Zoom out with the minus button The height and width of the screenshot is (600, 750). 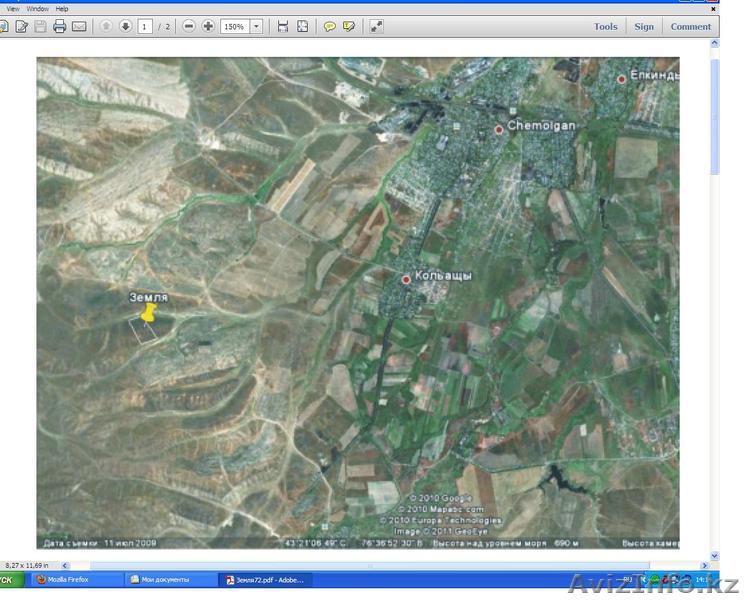point(189,26)
